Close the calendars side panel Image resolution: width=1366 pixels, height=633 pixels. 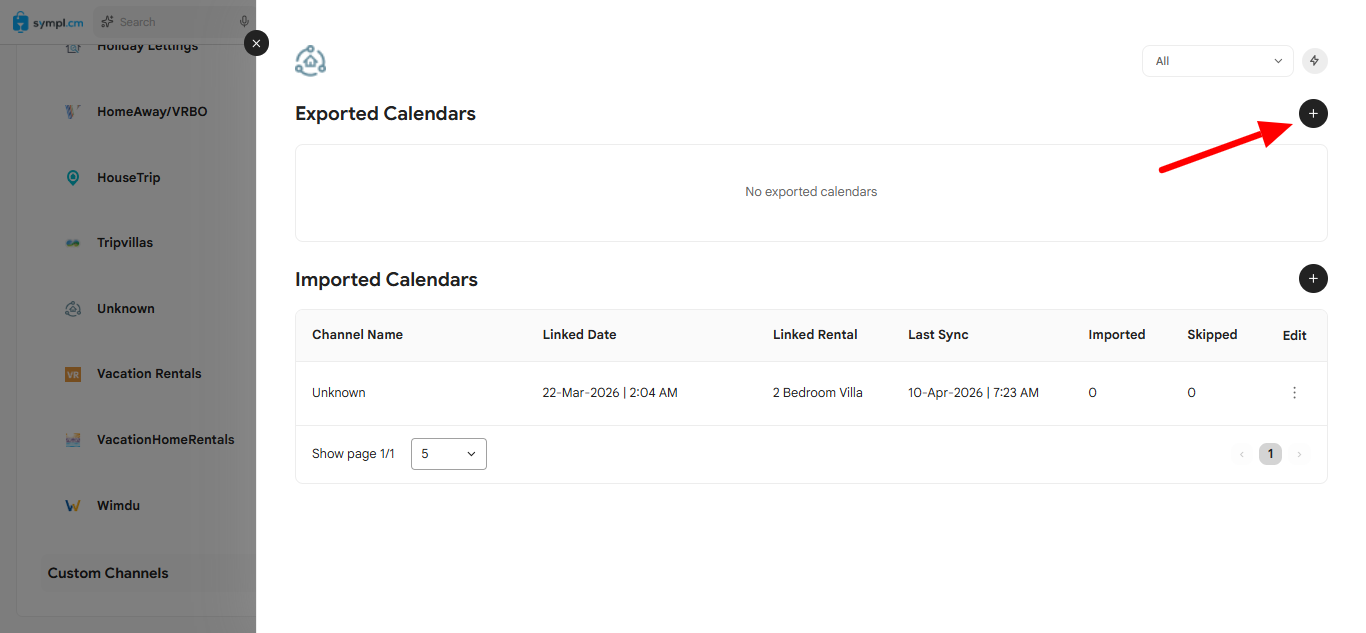point(257,43)
